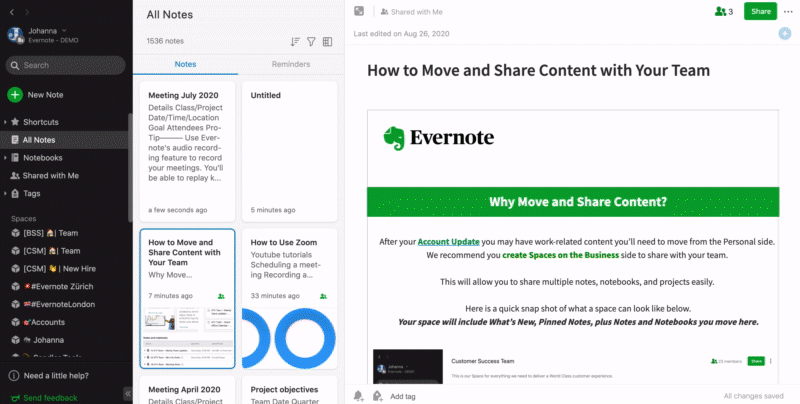Open the Meeting July 2020 note card
800x404 pixels.
185,150
